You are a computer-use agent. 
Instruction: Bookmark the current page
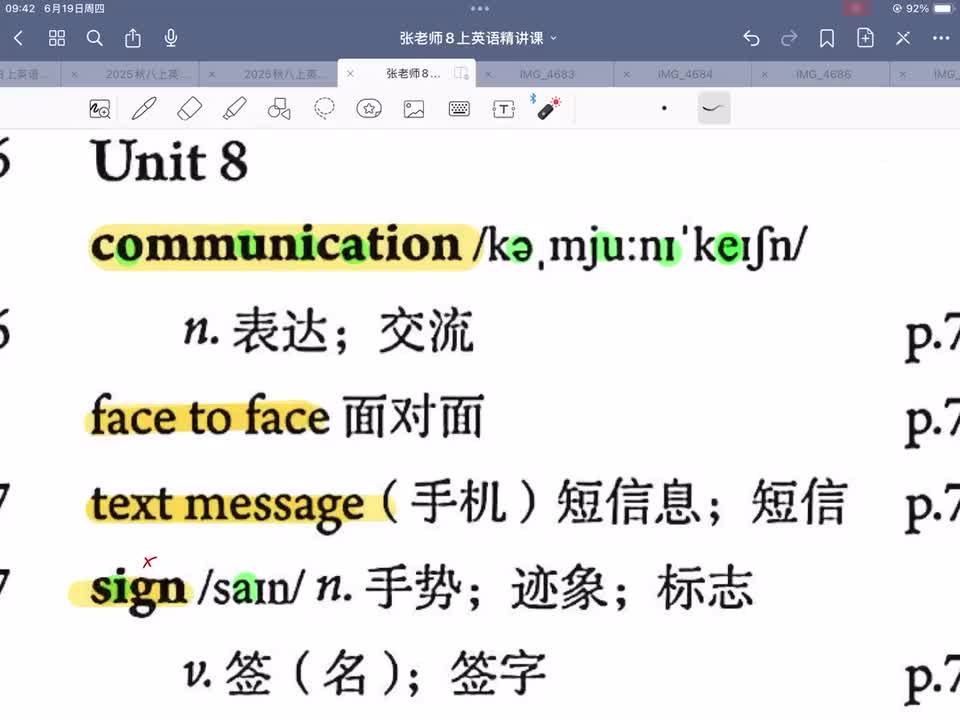click(x=827, y=39)
